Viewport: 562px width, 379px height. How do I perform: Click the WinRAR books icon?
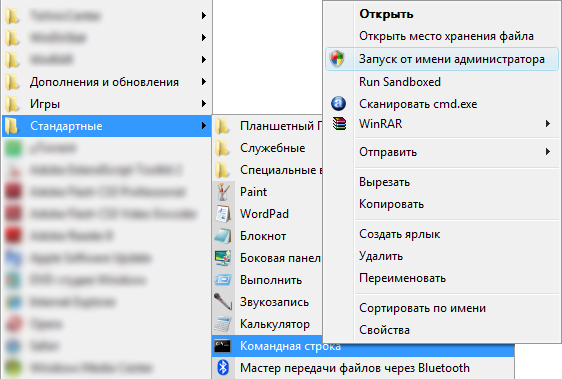pos(339,124)
